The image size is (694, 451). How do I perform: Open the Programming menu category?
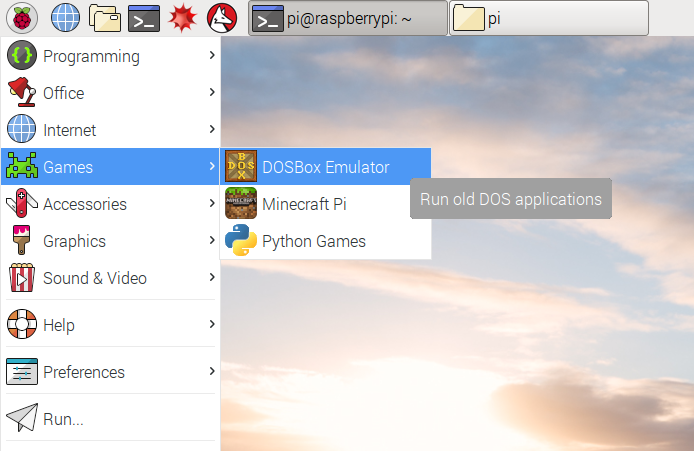coord(110,56)
